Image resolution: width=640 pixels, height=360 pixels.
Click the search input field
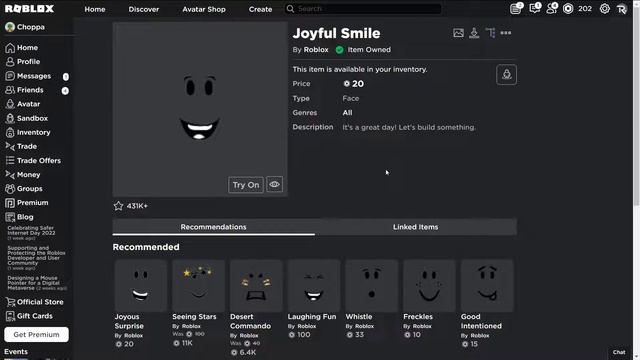point(363,9)
